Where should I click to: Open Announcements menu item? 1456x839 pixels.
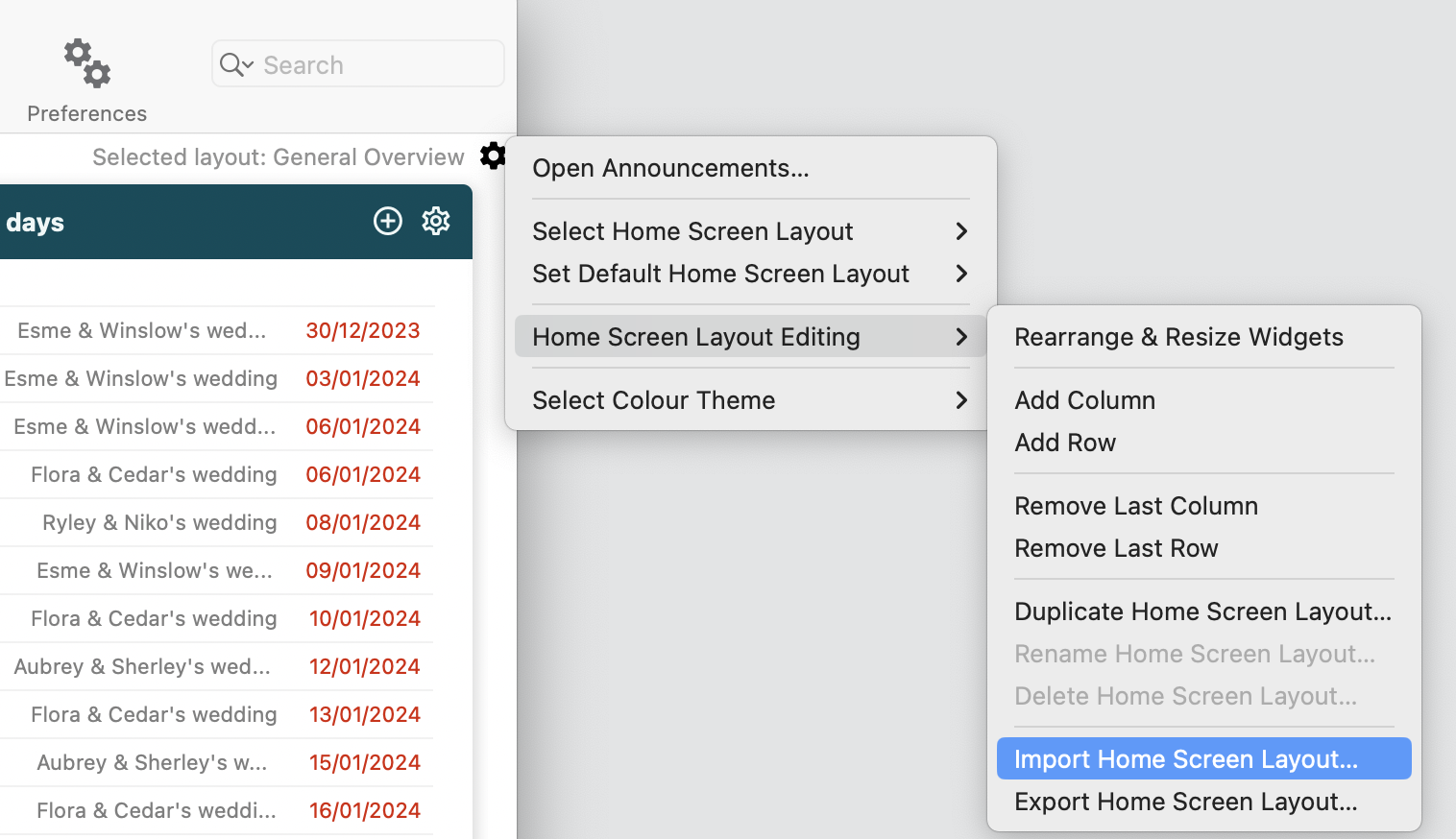670,168
